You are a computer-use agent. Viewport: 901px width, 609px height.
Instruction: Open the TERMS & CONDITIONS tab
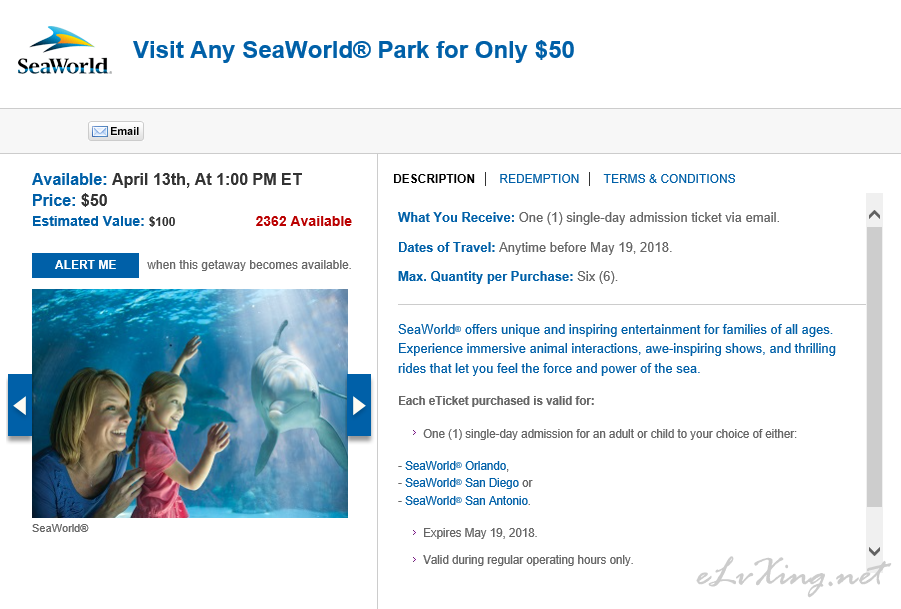click(x=669, y=179)
